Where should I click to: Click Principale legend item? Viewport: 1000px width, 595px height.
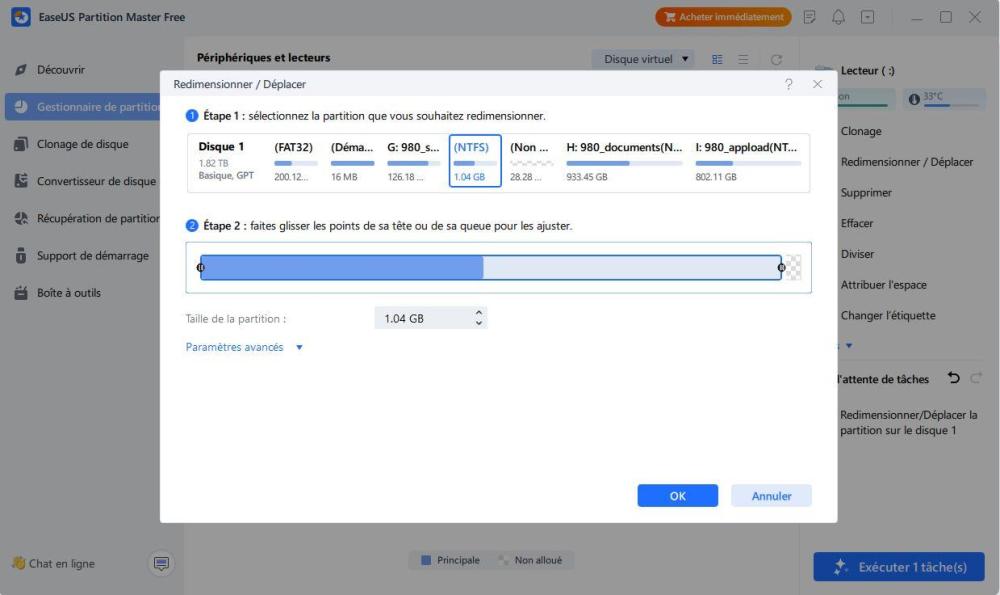[450, 560]
